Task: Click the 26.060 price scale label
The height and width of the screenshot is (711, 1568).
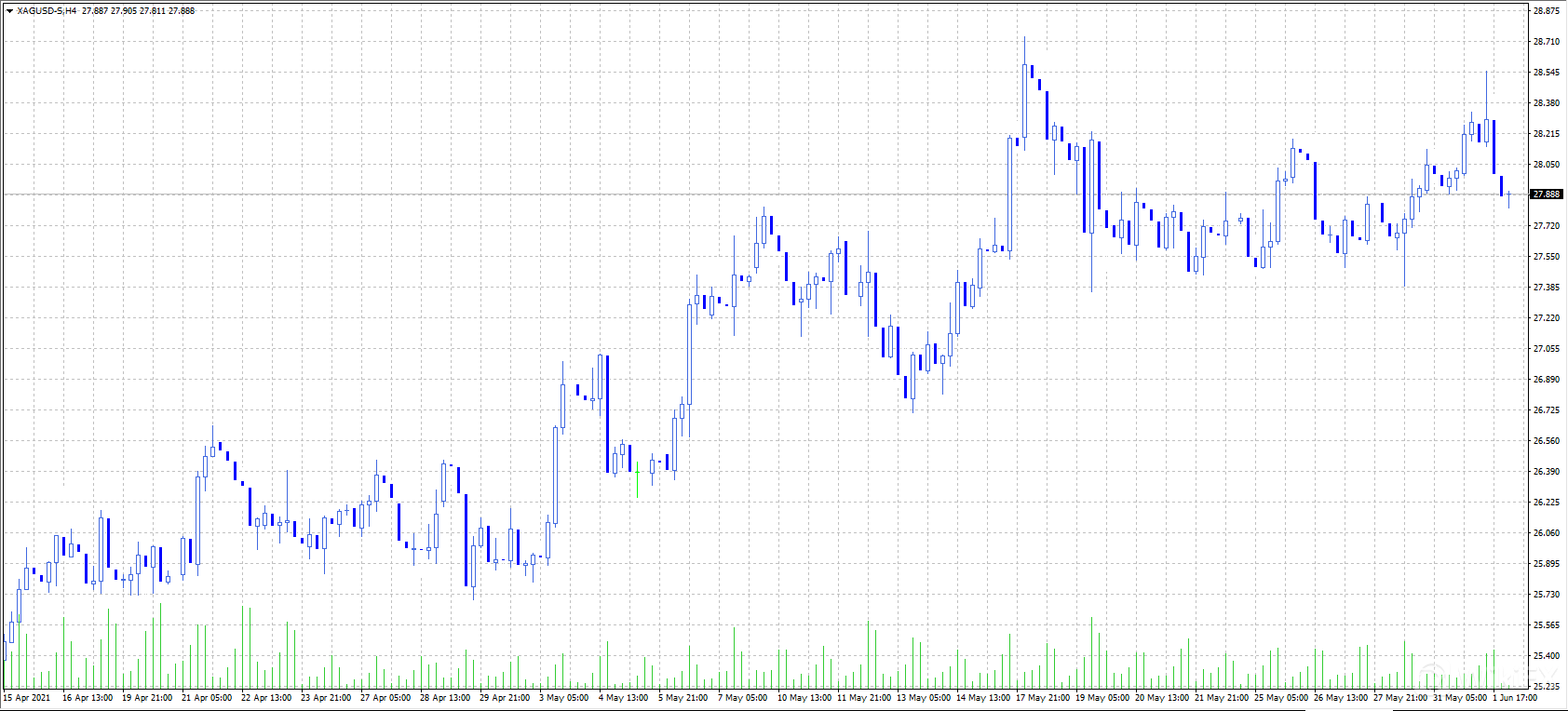Action: click(x=1547, y=533)
